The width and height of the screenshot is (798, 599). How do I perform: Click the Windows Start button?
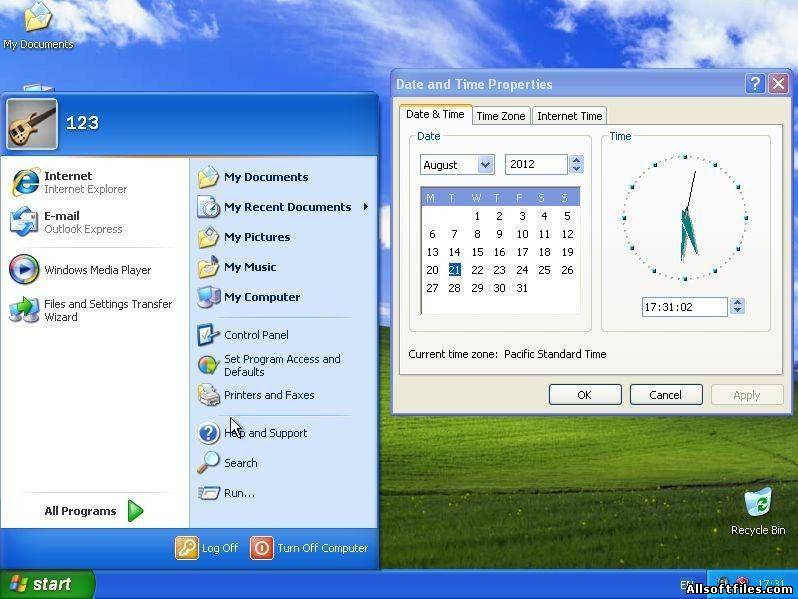coord(45,584)
